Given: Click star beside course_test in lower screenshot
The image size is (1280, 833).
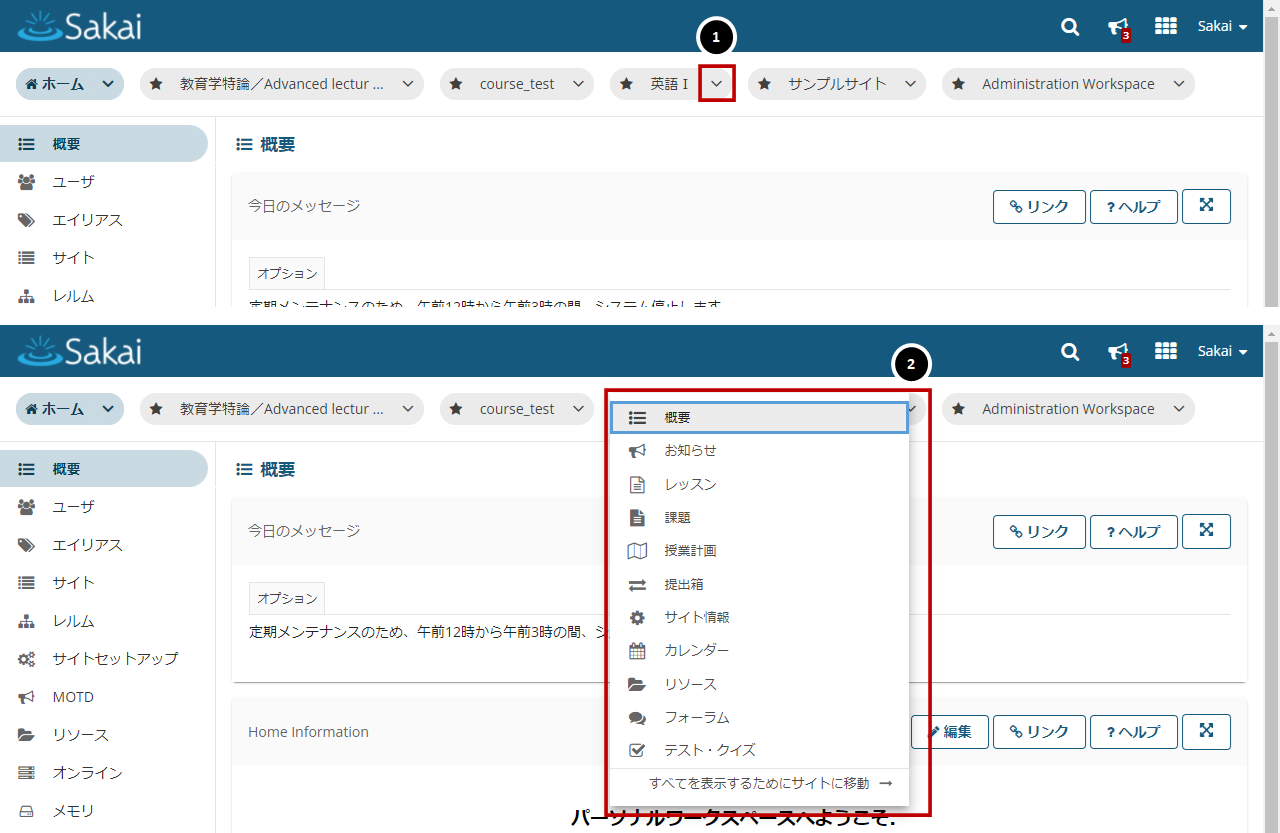Looking at the screenshot, I should tap(457, 409).
